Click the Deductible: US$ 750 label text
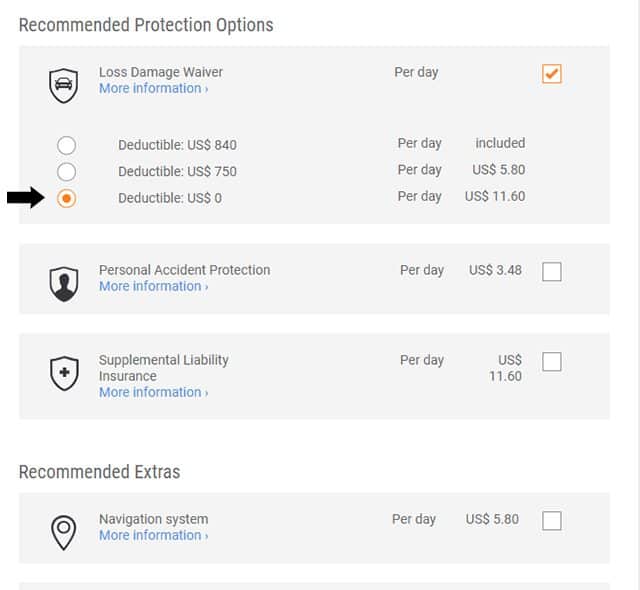 click(x=177, y=171)
